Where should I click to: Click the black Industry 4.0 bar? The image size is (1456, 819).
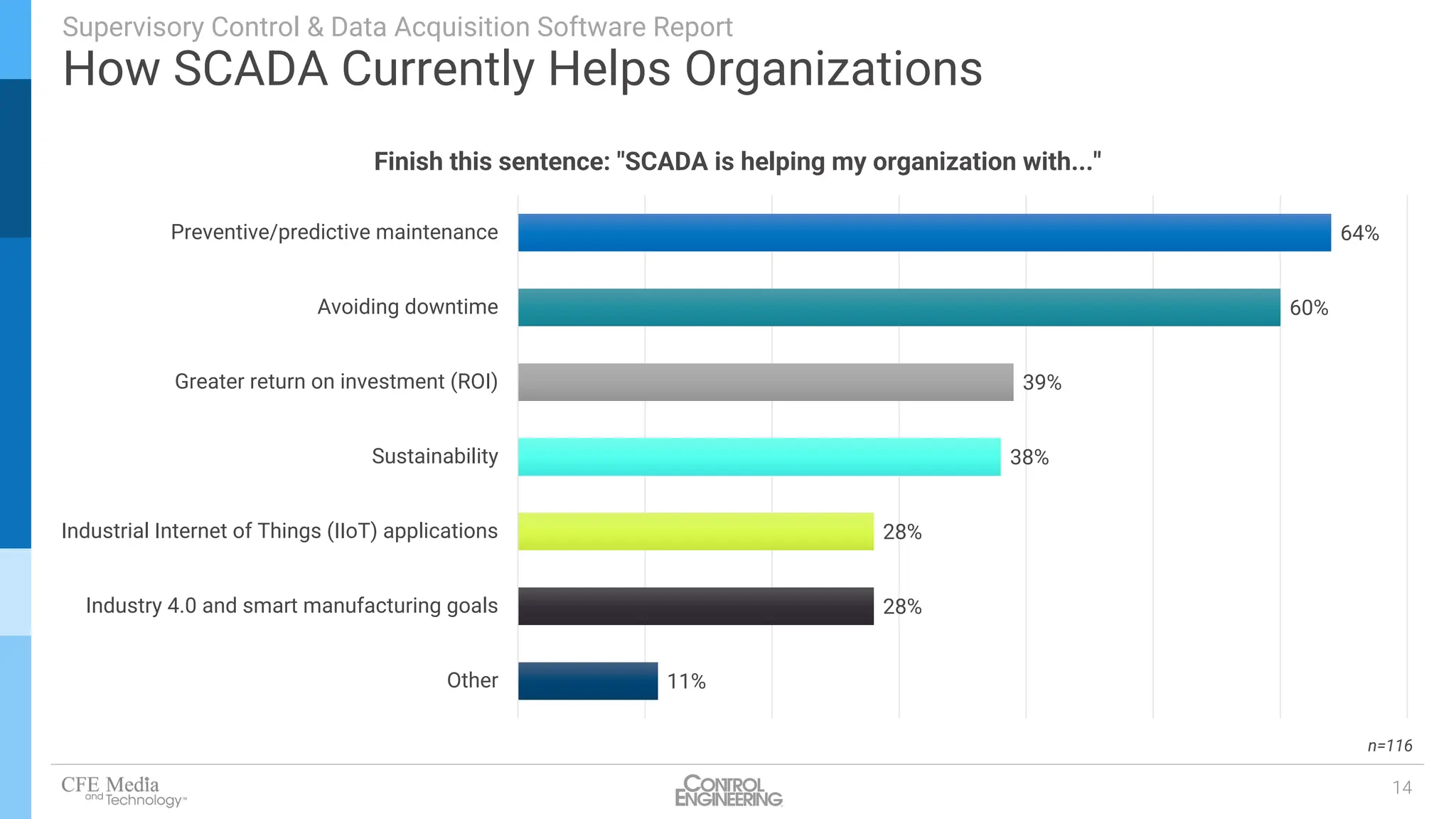(x=695, y=606)
